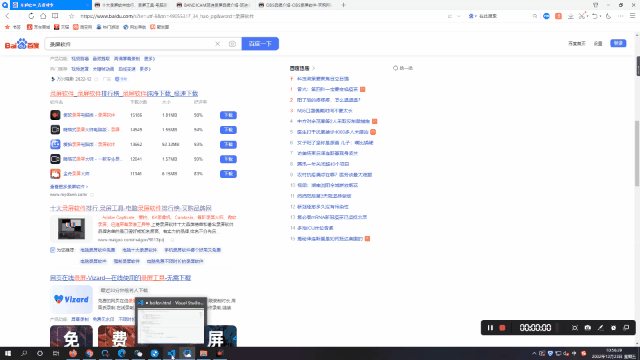640x360 pixels.
Task: Open the Baidu hot search heading chevron
Action: click(313, 68)
